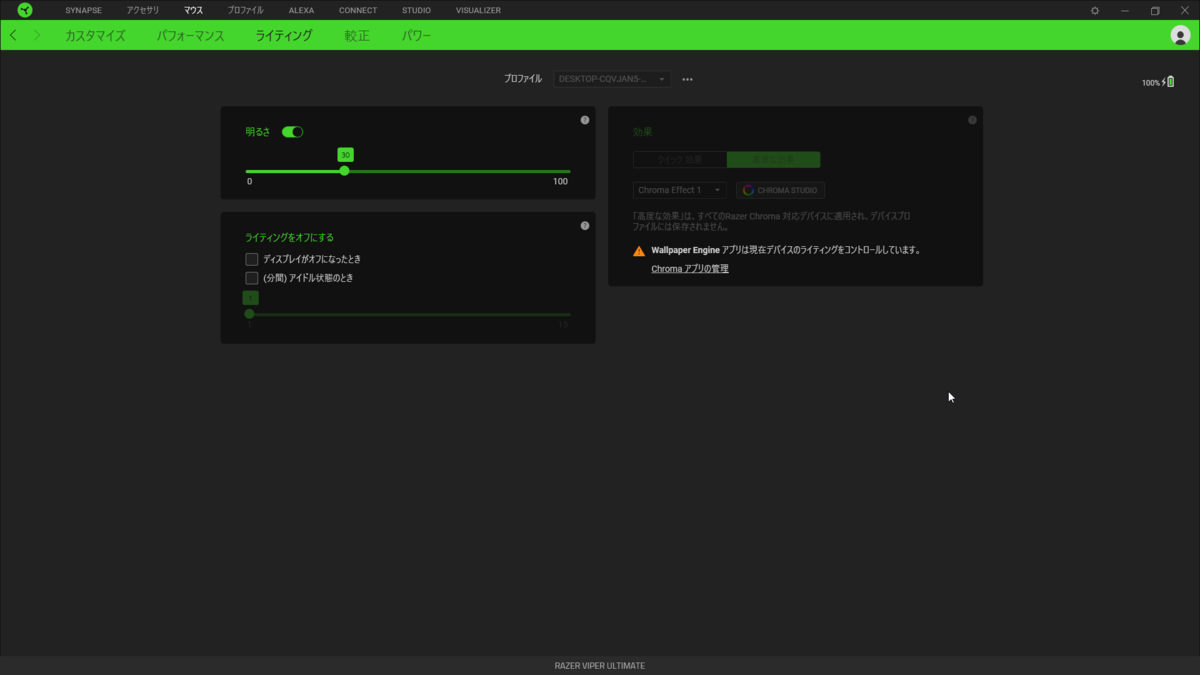This screenshot has height=675, width=1200.
Task: Launch CHROMA STUDIO
Action: [780, 190]
